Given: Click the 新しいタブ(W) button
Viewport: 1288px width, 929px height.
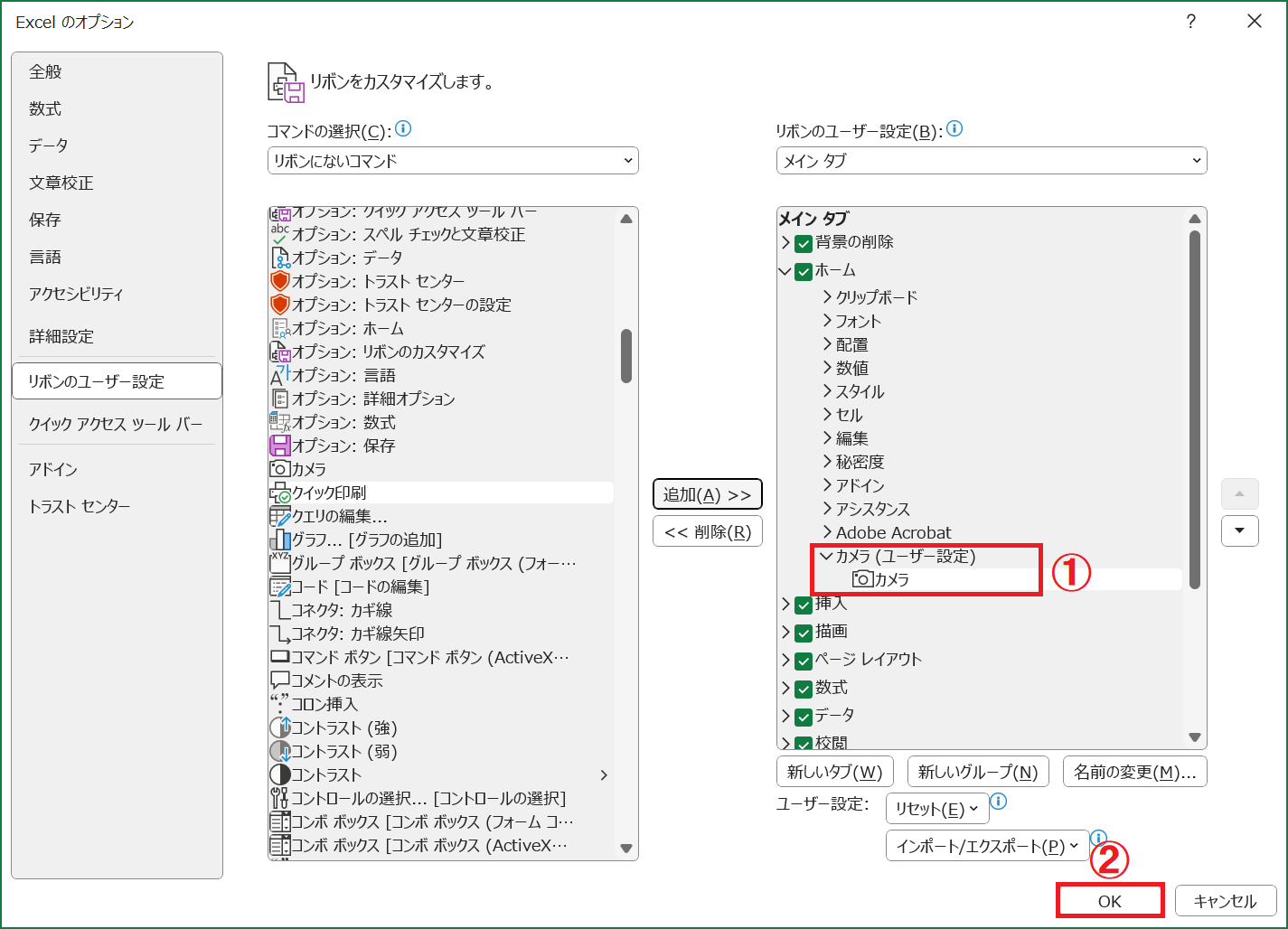Looking at the screenshot, I should (835, 772).
